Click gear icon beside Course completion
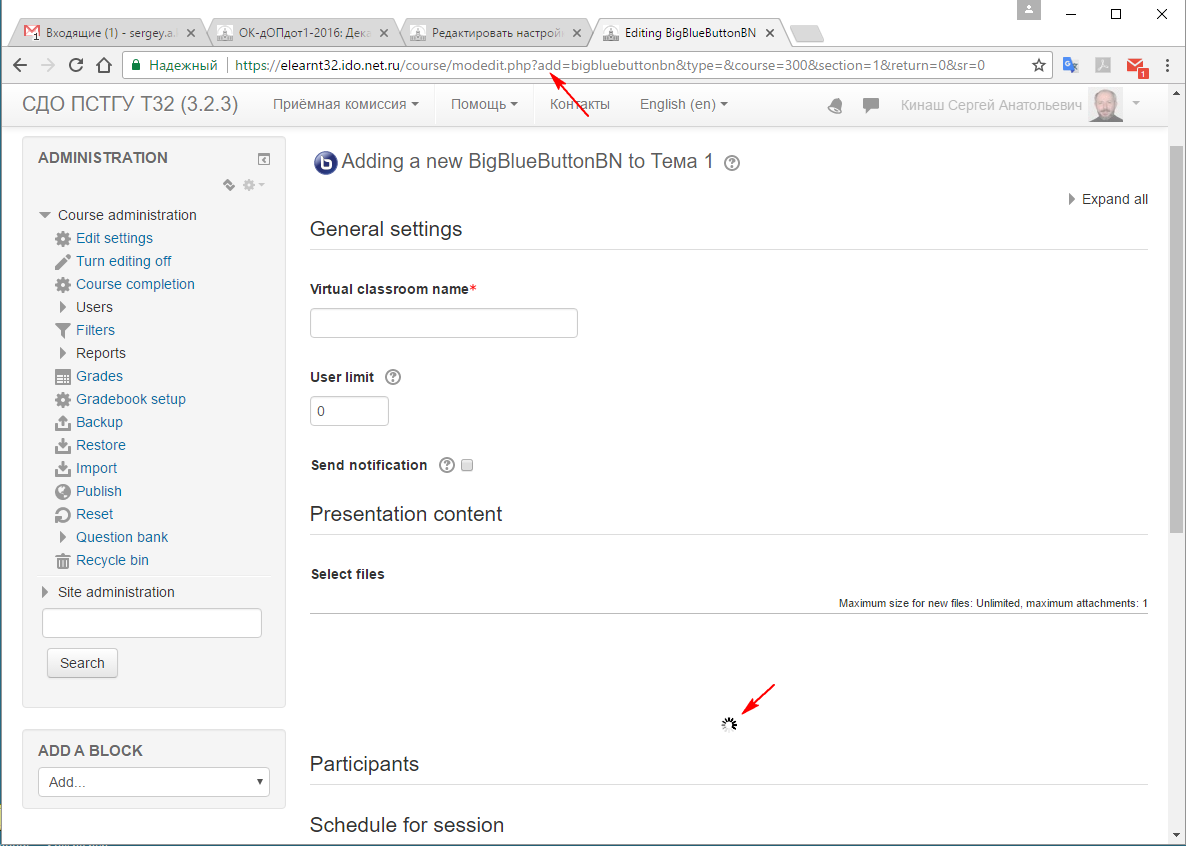Screen dimensions: 1186x846 coord(63,285)
